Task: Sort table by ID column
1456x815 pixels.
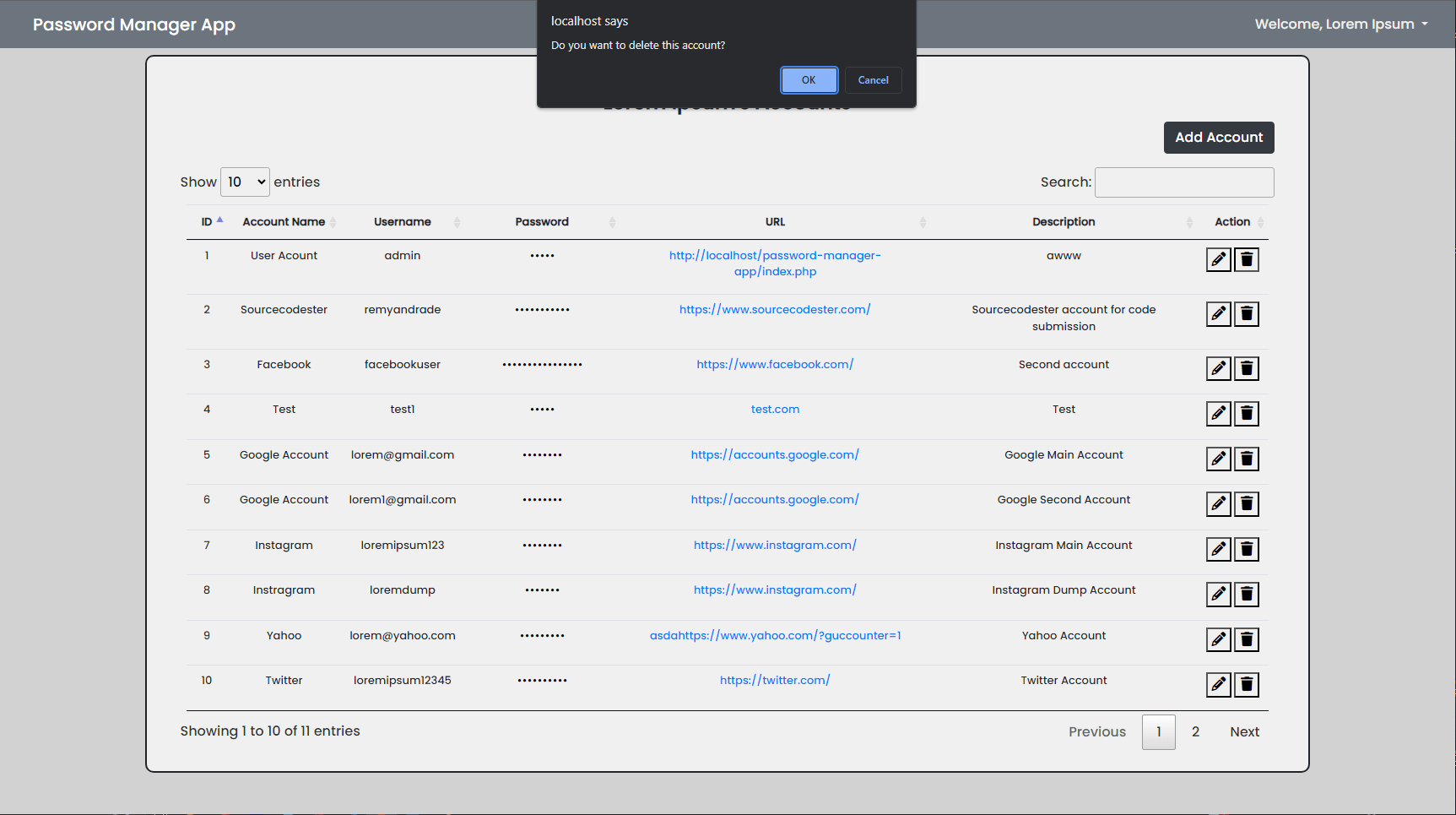Action: [x=207, y=222]
